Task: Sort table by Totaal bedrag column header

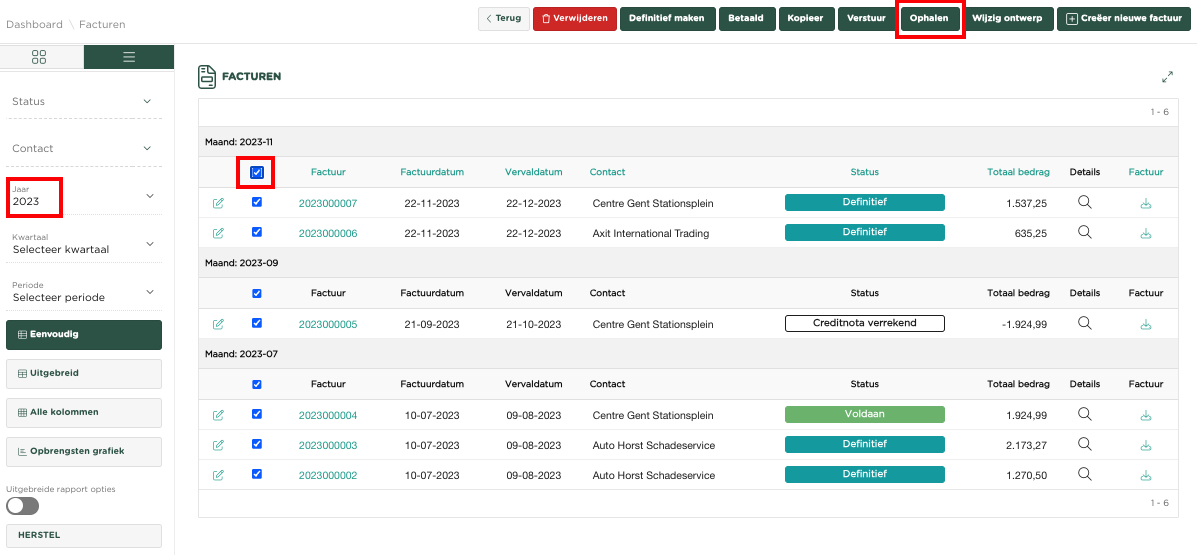Action: 1018,172
